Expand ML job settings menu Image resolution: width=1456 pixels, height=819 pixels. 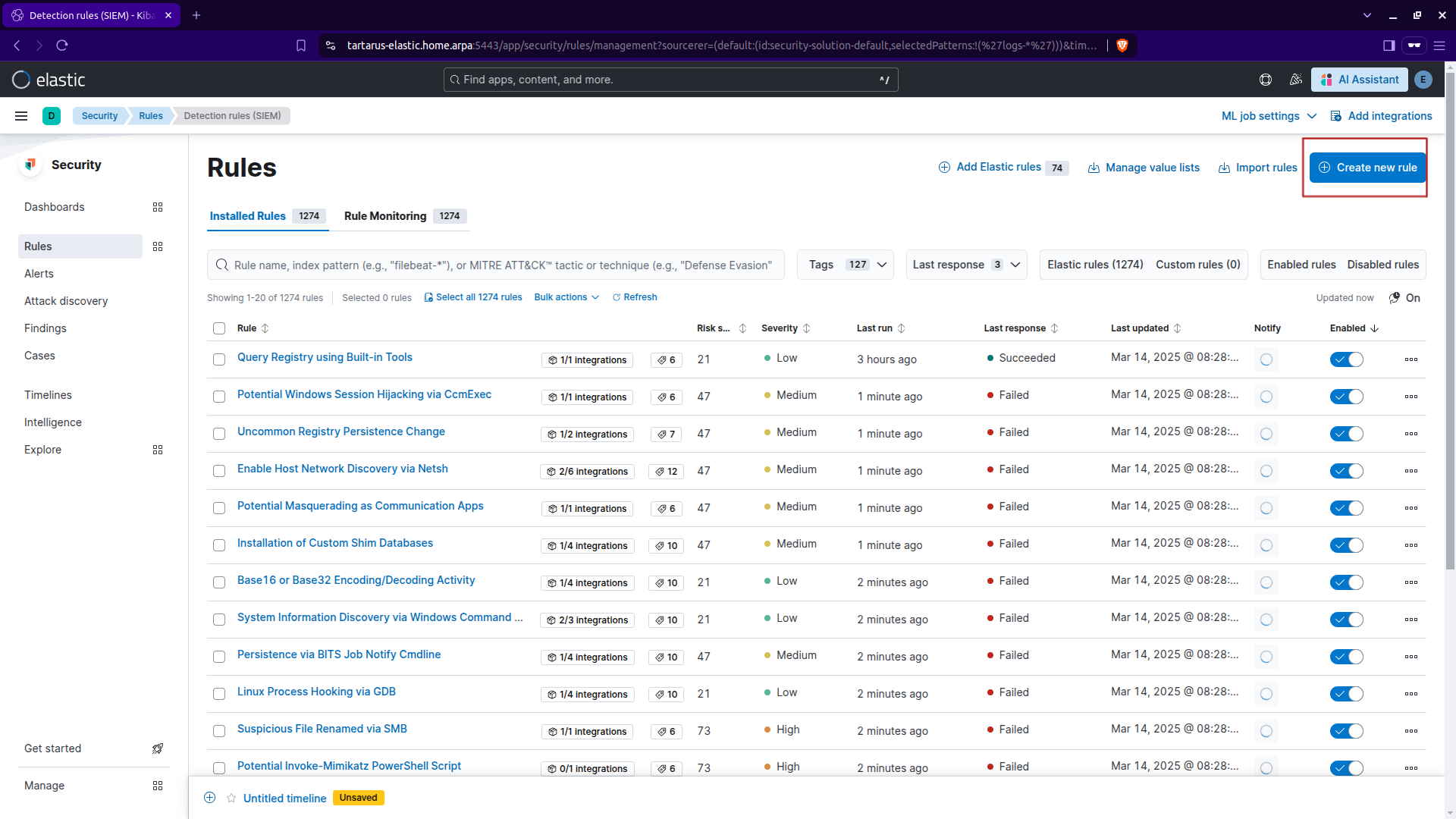point(1268,116)
